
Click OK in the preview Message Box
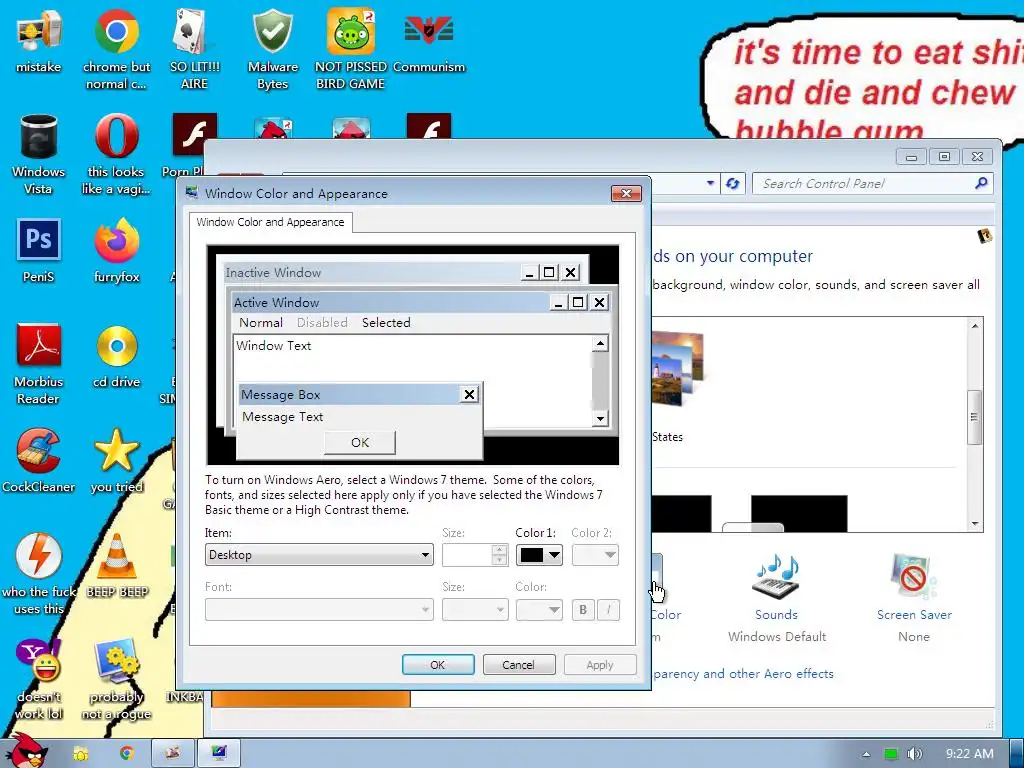360,442
